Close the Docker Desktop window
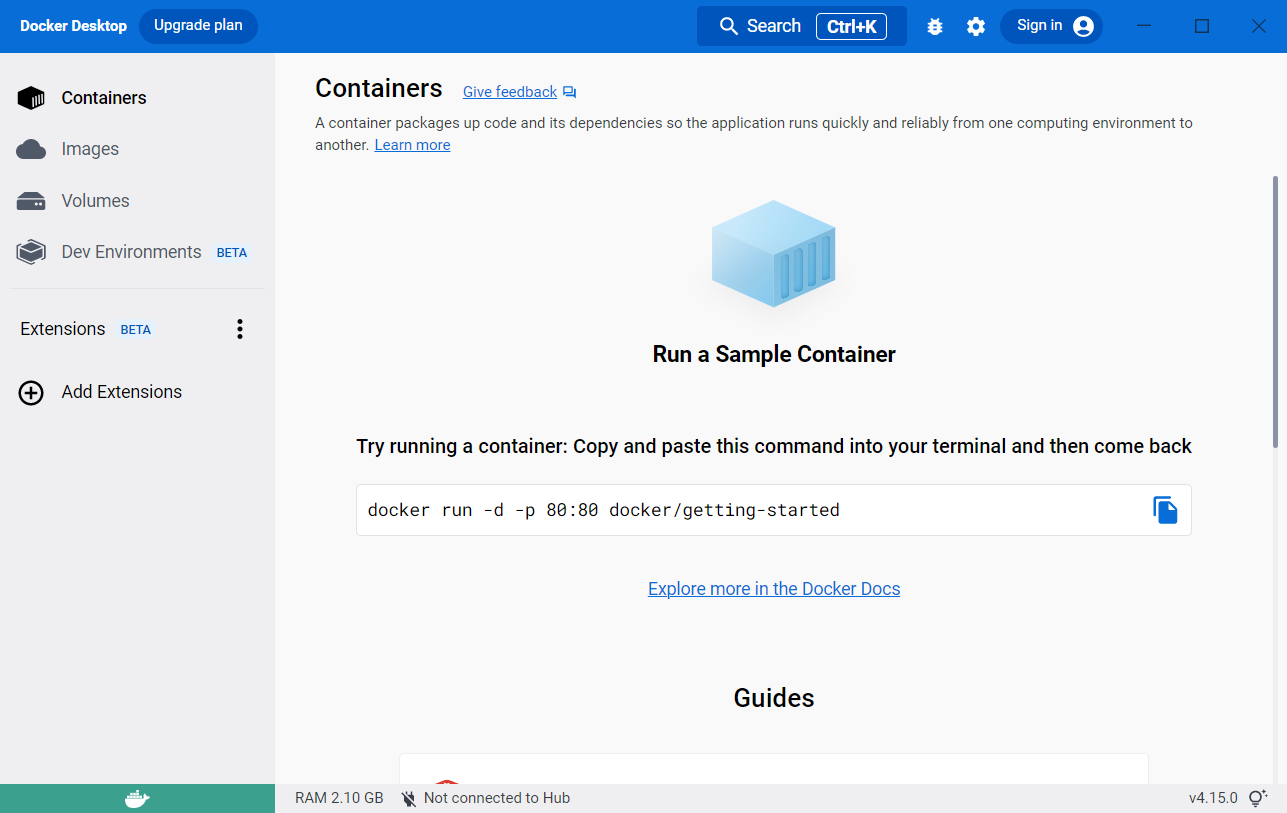The height and width of the screenshot is (813, 1287). pyautogui.click(x=1259, y=26)
